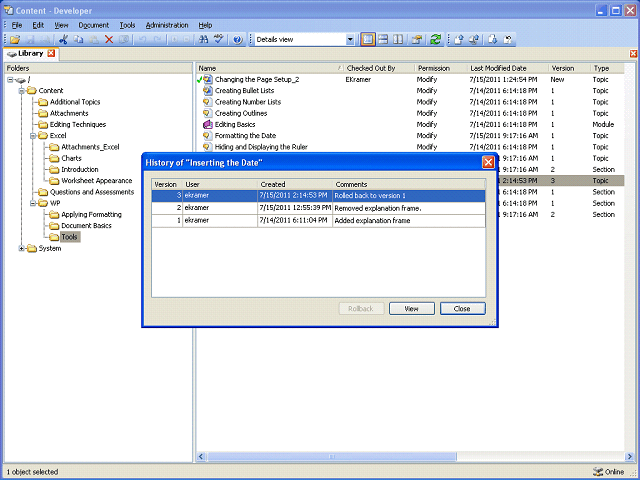Click the Check In document icon
Viewport: 640px width, 480px height.
click(459, 40)
